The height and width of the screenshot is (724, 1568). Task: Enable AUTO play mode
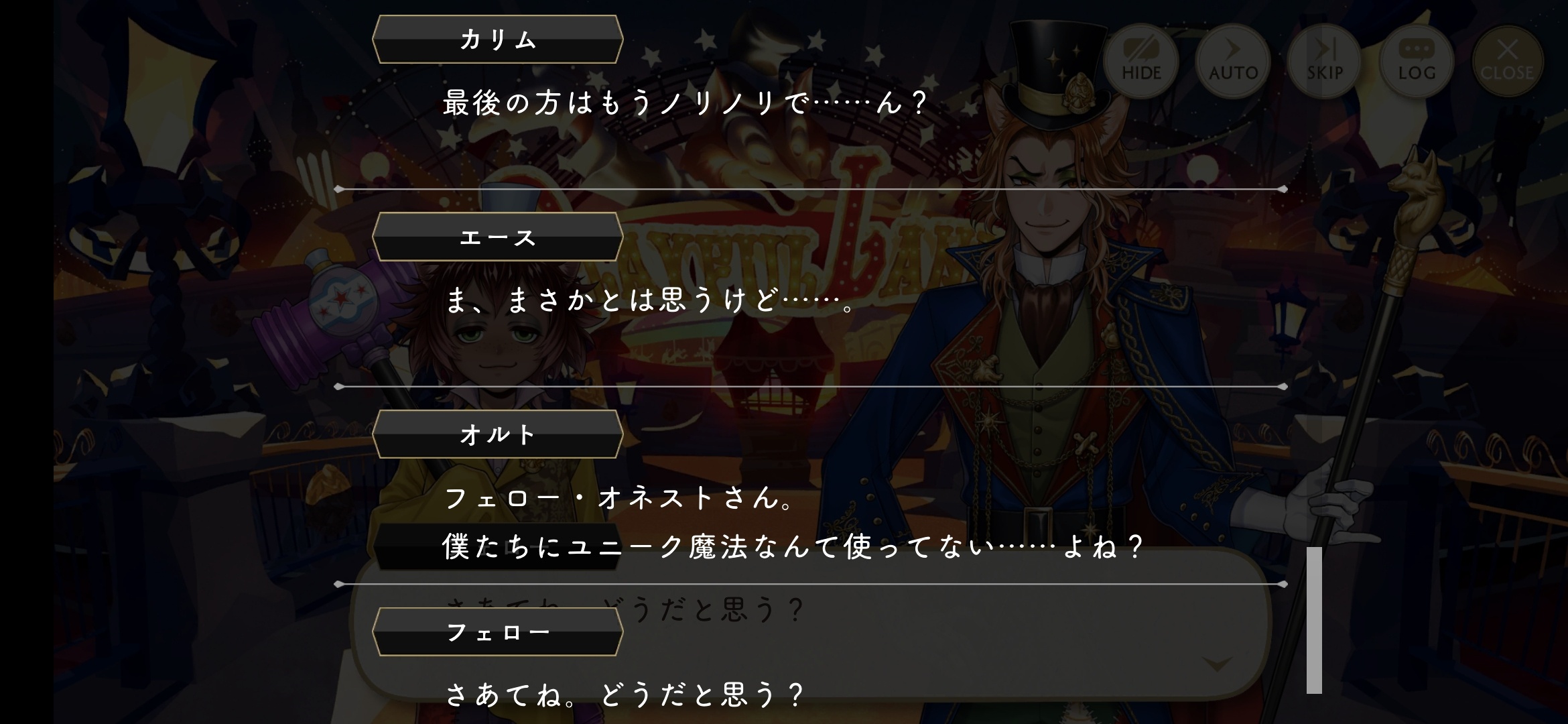pos(1233,61)
